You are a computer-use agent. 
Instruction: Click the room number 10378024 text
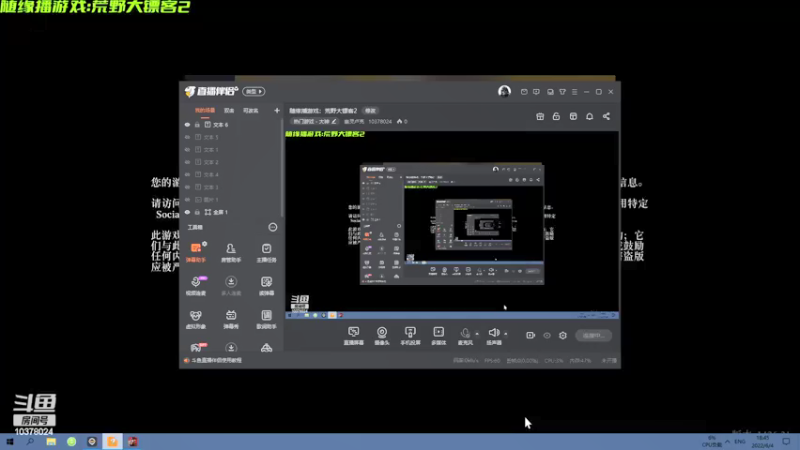(380, 121)
